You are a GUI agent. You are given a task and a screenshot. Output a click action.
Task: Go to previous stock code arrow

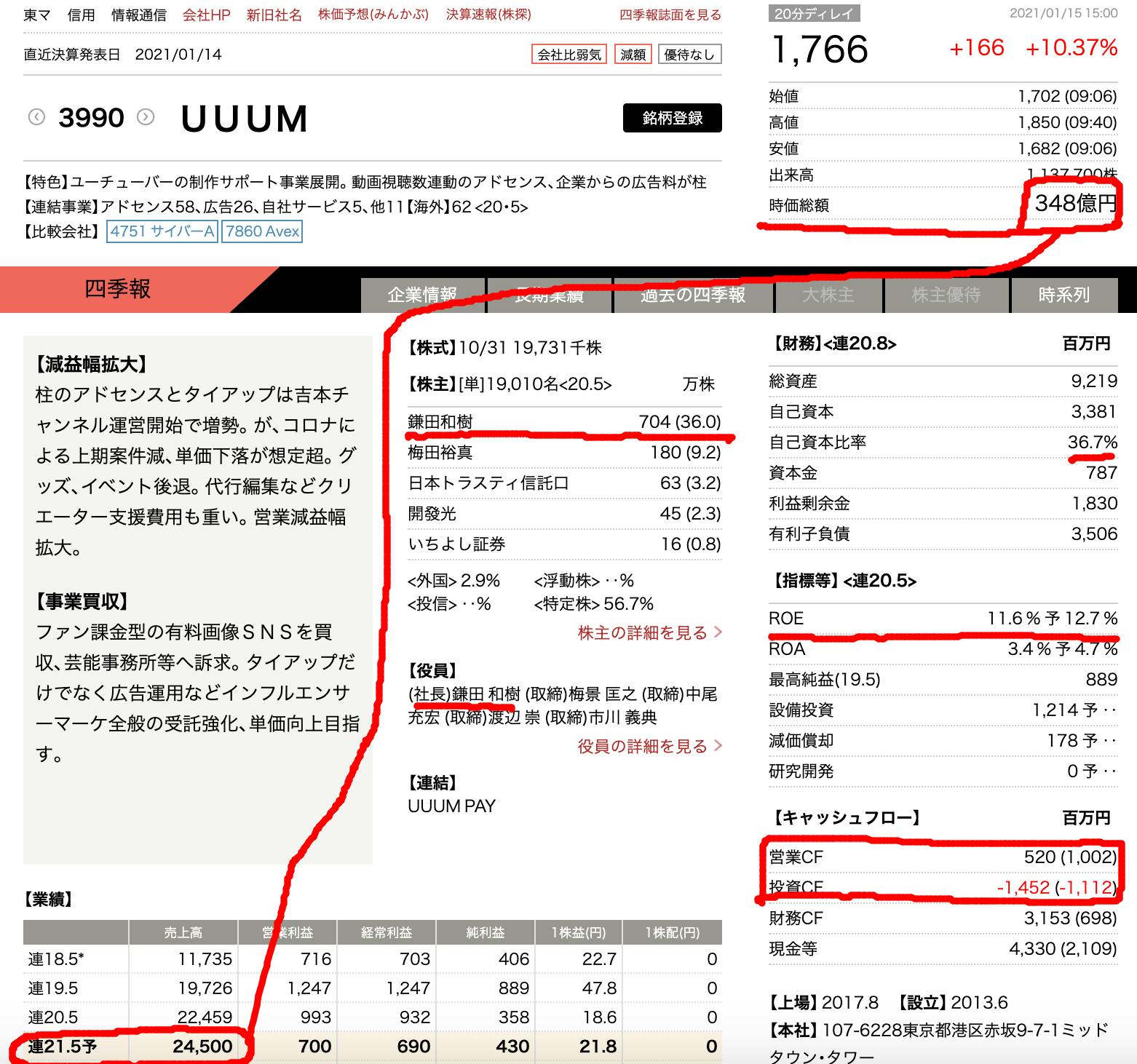point(36,117)
